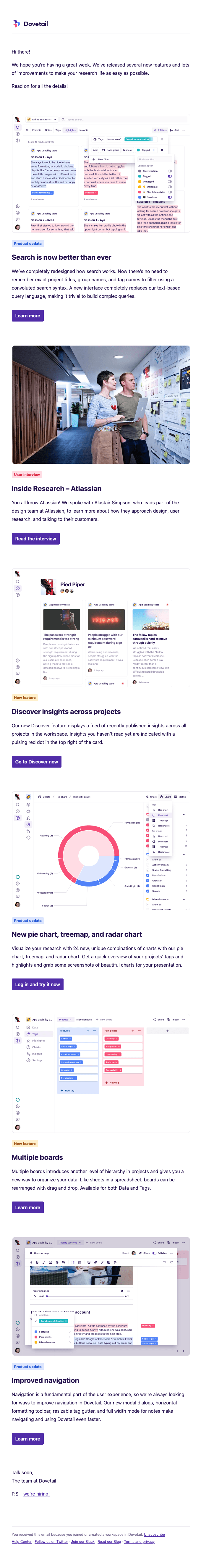The height and width of the screenshot is (1568, 201).
Task: Click New board in boards screenshot
Action: [x=104, y=1020]
